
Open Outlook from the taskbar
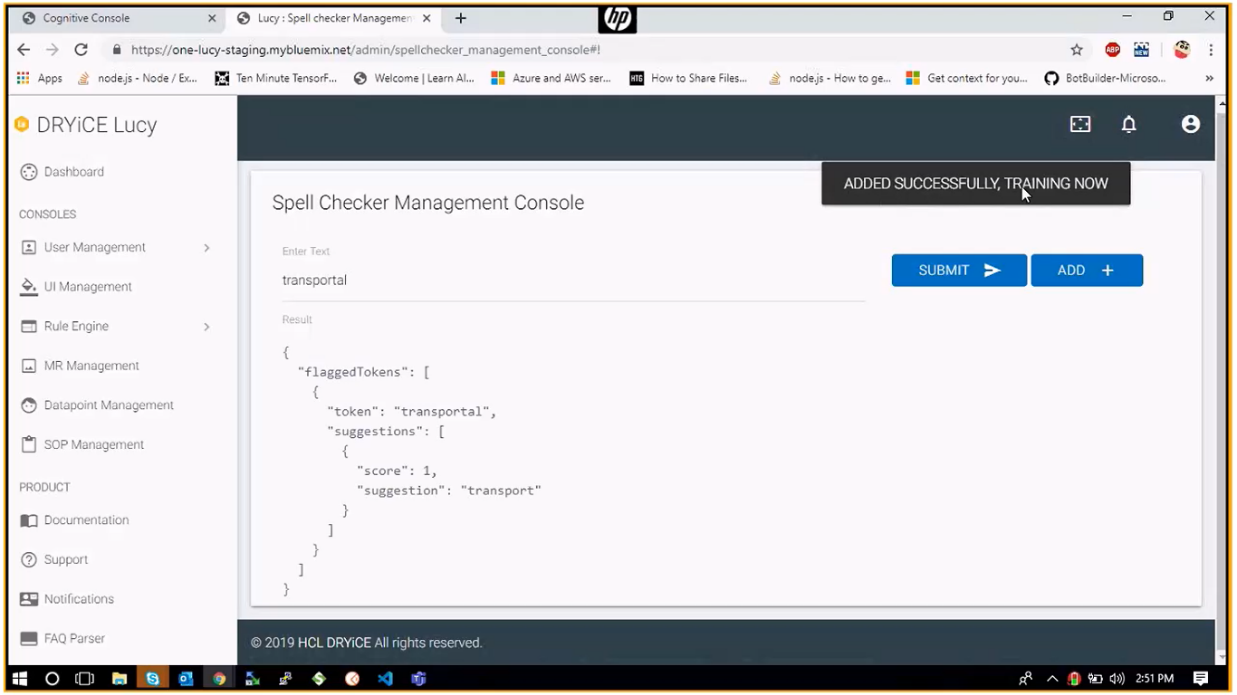[186, 678]
